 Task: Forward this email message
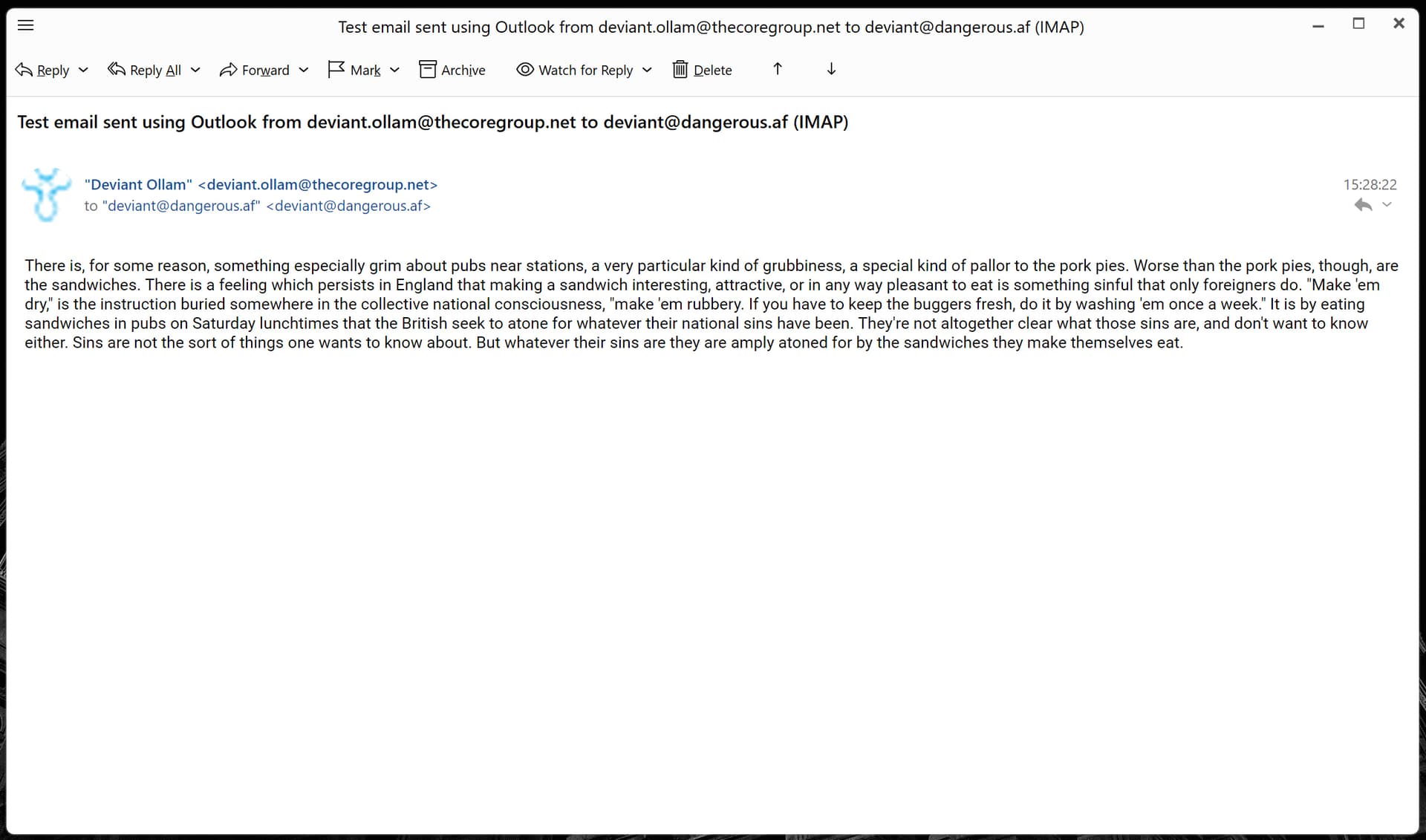click(255, 70)
